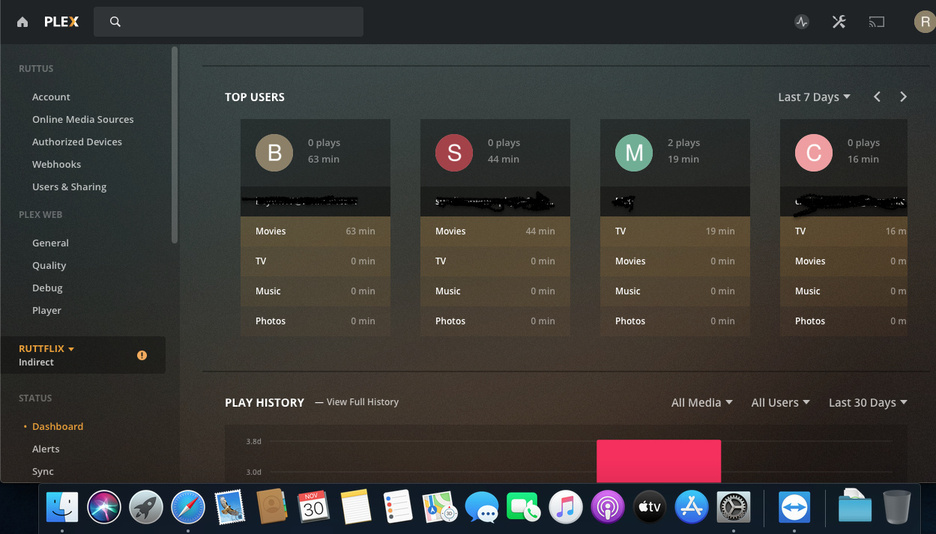Viewport: 936px width, 534px height.
Task: Open App Store from the dock
Action: (x=691, y=507)
